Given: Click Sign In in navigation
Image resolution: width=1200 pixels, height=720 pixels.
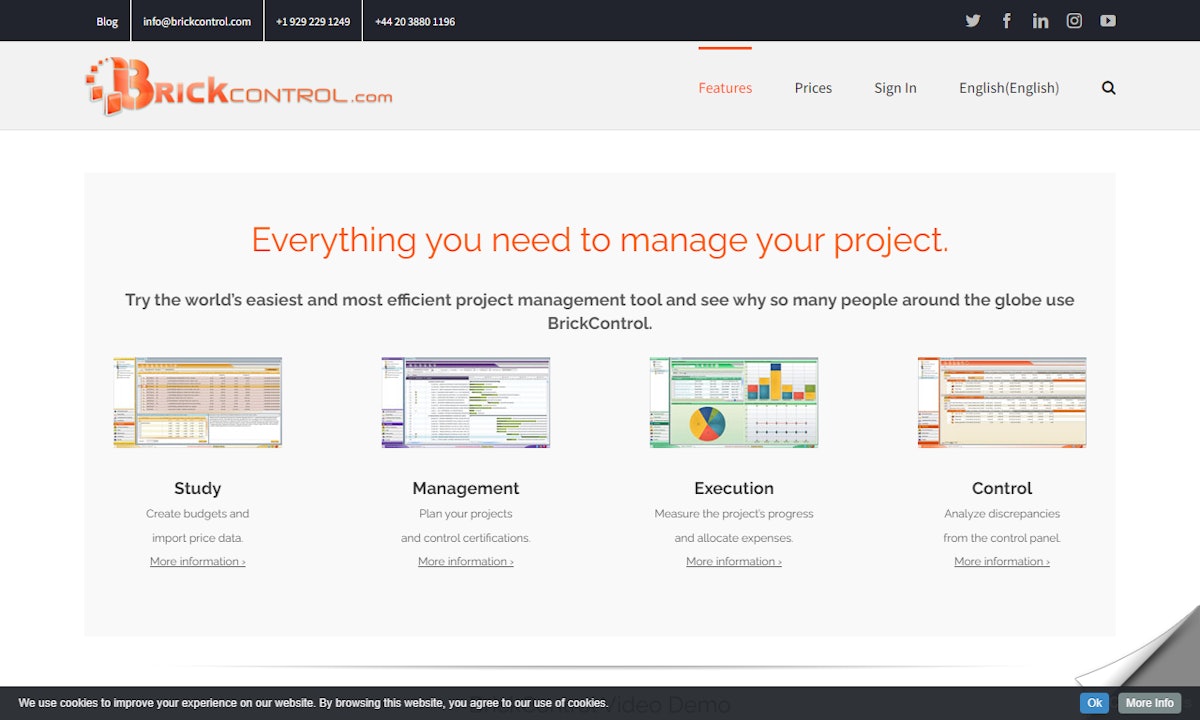Looking at the screenshot, I should [x=895, y=88].
